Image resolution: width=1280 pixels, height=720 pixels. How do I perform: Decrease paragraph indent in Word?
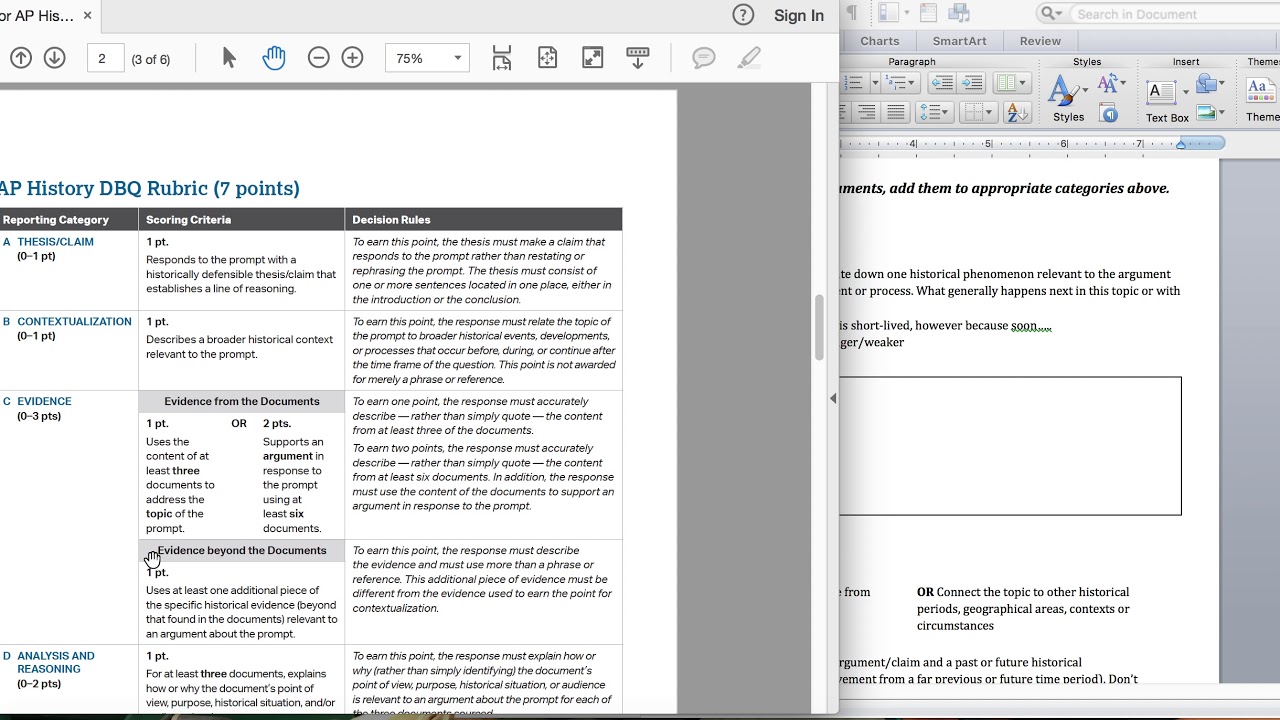pos(941,83)
